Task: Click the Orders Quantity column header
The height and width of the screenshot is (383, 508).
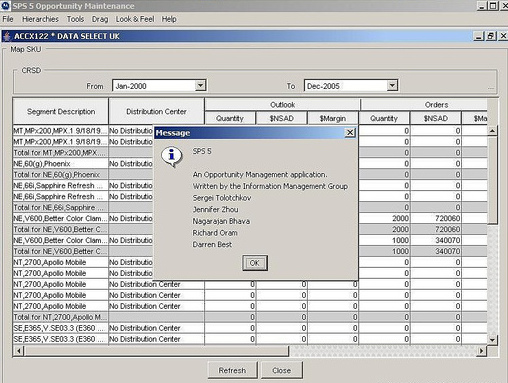Action: [x=384, y=118]
